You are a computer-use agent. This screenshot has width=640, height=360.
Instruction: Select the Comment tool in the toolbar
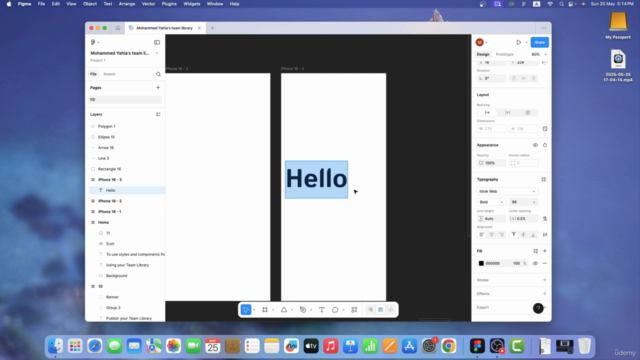pyautogui.click(x=335, y=310)
